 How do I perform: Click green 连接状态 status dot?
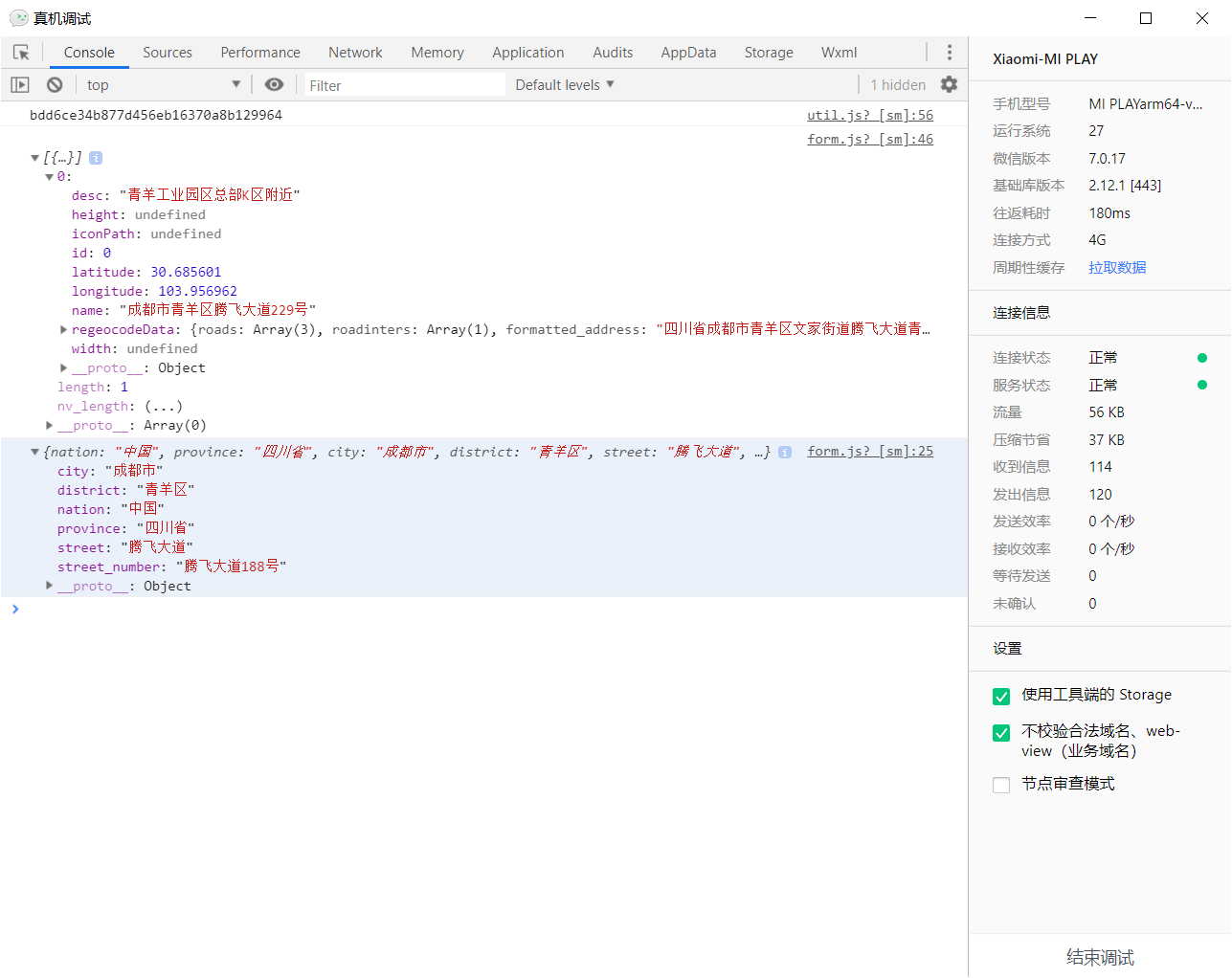[x=1202, y=358]
